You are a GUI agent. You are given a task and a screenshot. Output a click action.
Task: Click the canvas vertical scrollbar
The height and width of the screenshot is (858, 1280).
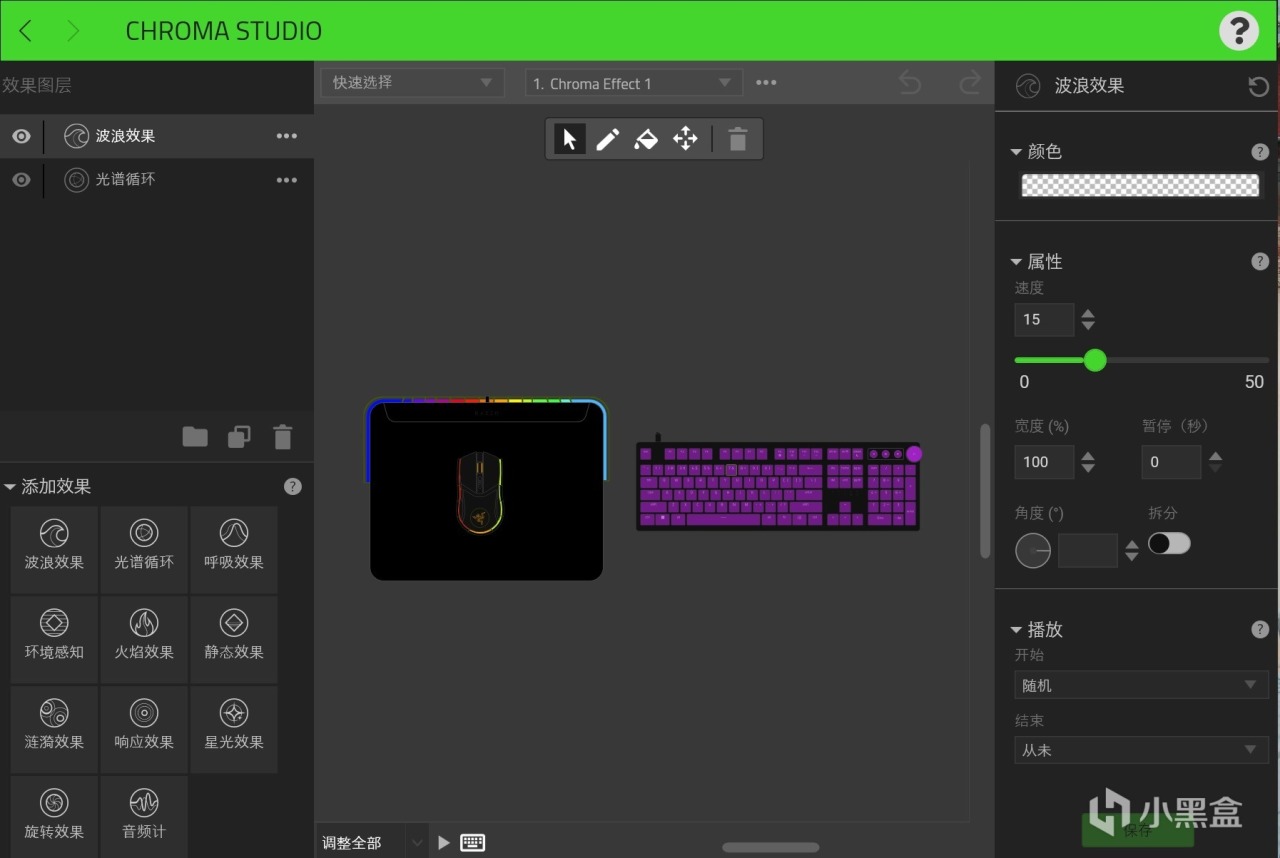985,489
